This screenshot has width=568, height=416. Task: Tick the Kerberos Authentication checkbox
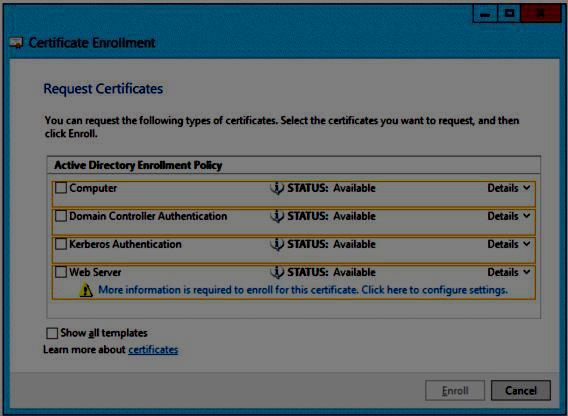[x=61, y=244]
